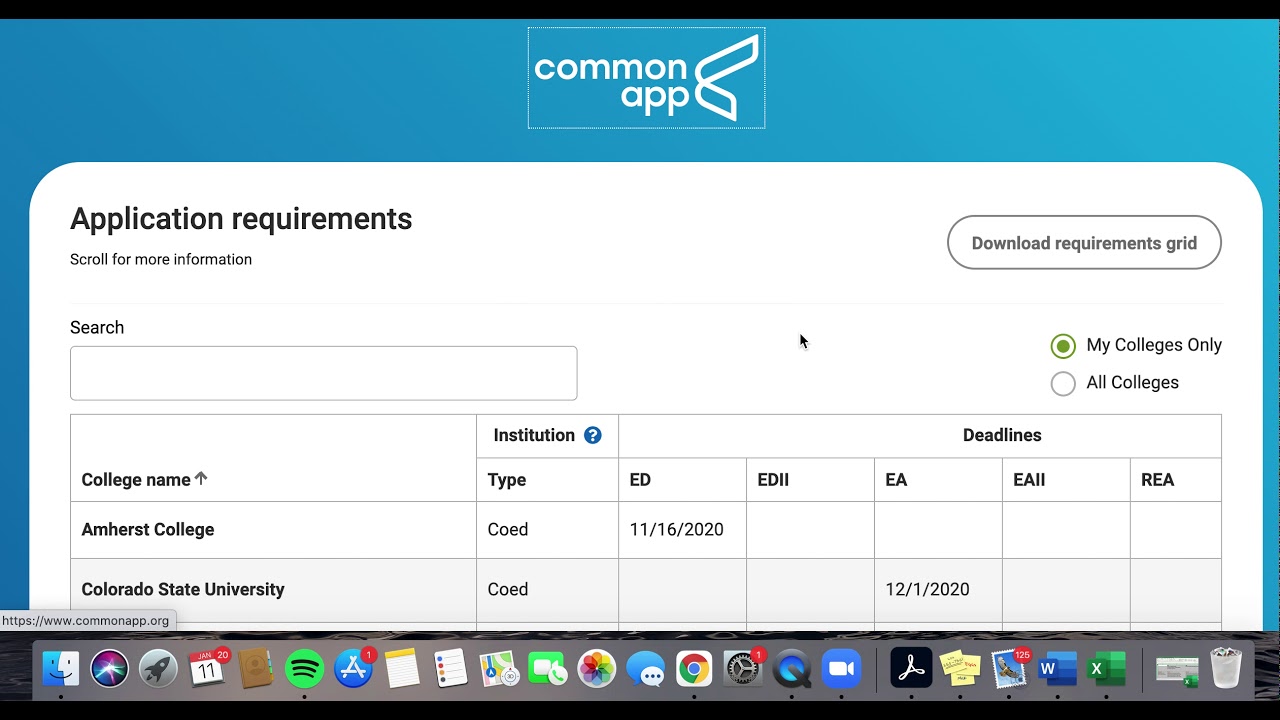1280x720 pixels.
Task: Open Spotify from the dock
Action: [304, 668]
